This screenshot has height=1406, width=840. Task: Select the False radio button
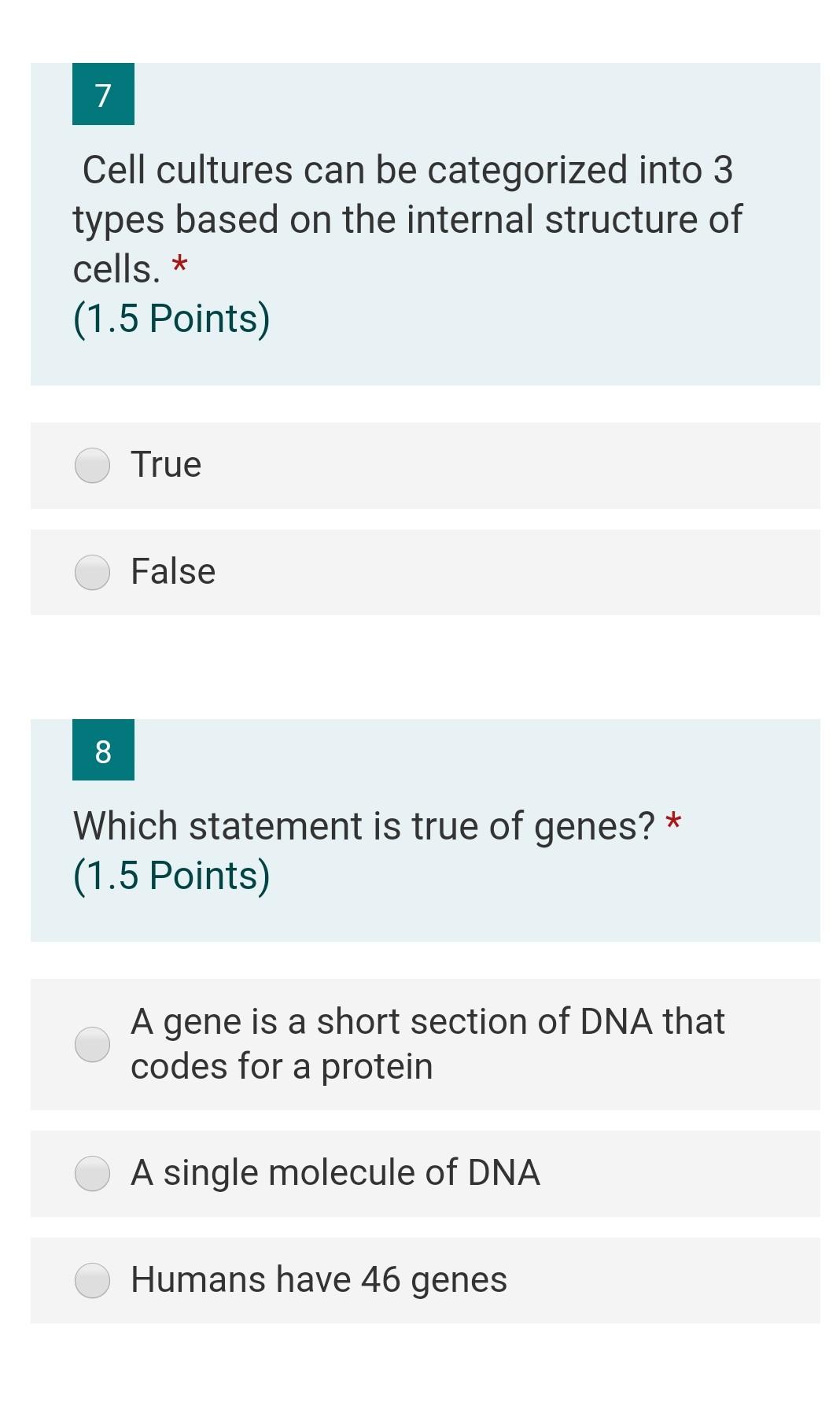point(92,572)
